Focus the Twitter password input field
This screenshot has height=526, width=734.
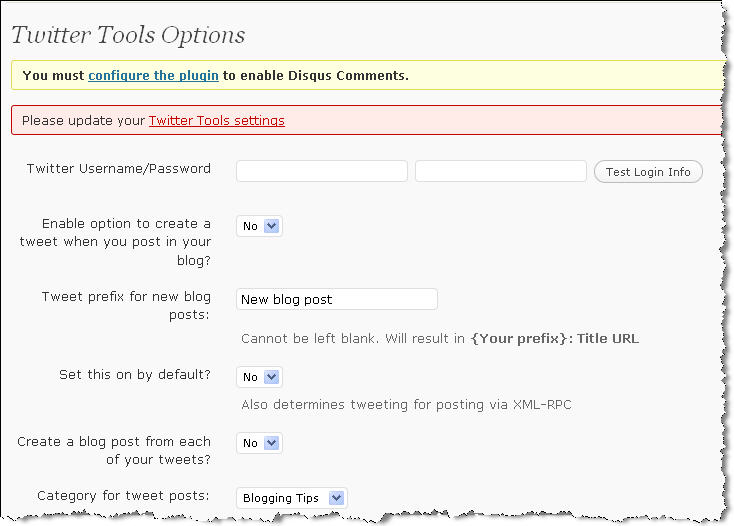point(500,171)
